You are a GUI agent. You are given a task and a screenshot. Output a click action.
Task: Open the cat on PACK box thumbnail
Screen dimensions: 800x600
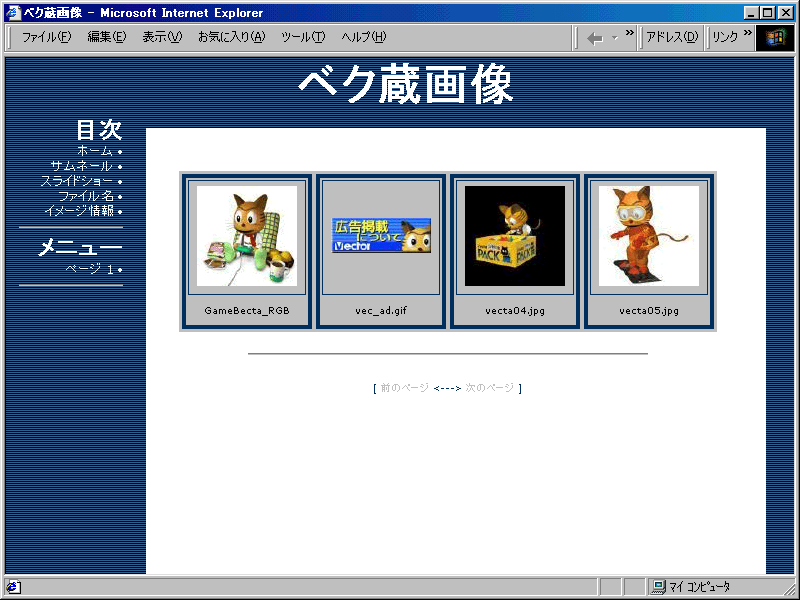(515, 236)
